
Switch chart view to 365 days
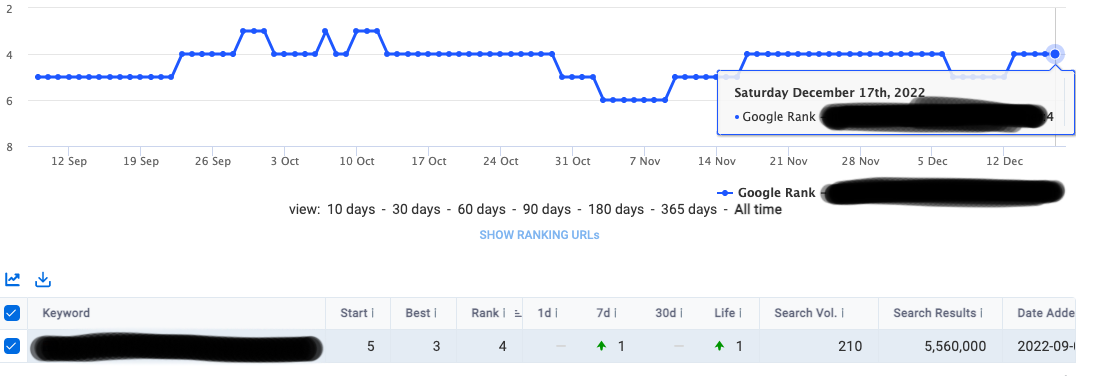point(689,210)
